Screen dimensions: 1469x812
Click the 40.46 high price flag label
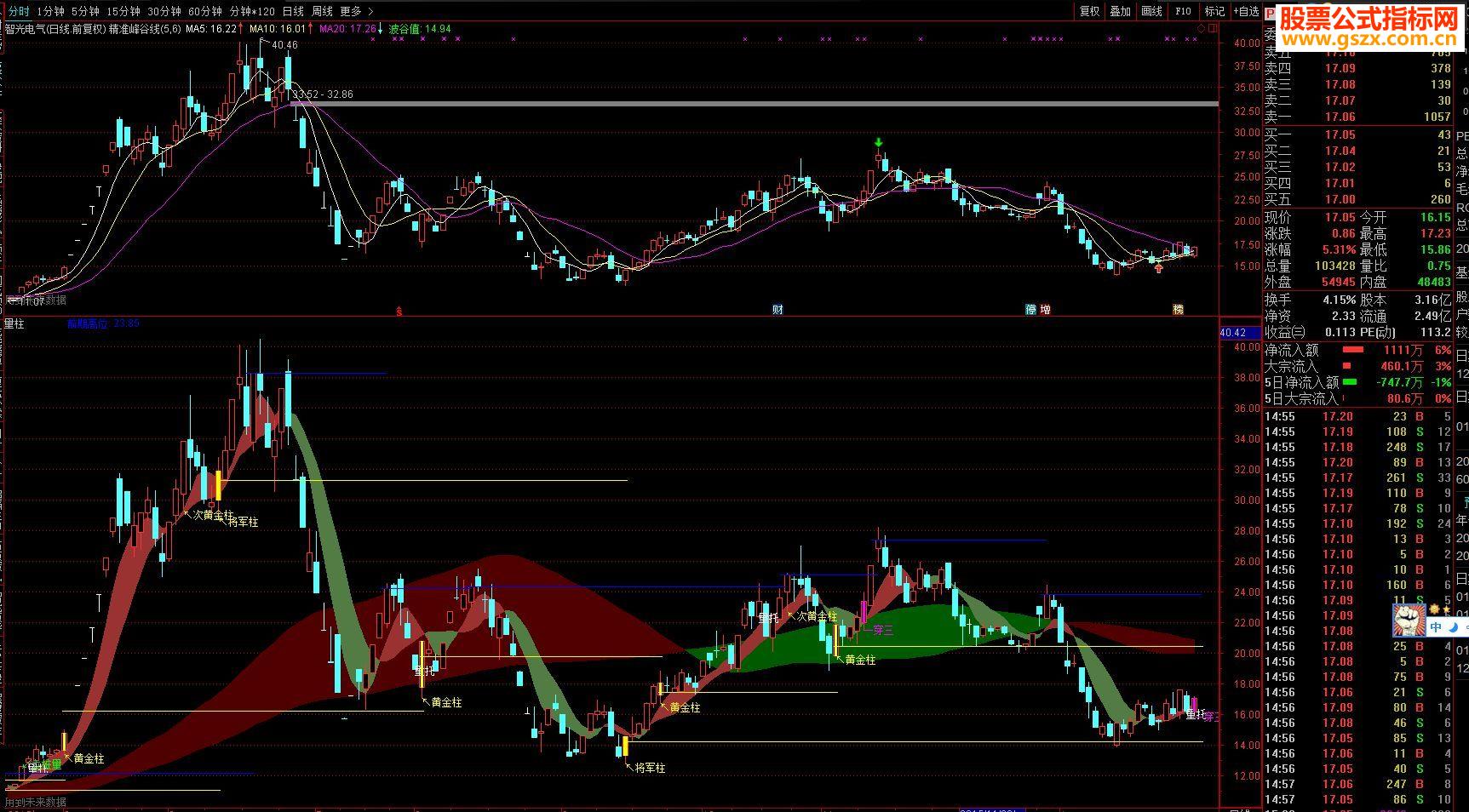(x=284, y=45)
